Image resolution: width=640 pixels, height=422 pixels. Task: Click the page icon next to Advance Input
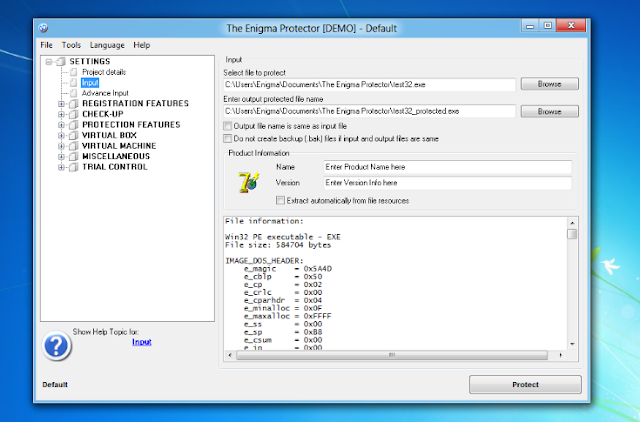[73, 93]
